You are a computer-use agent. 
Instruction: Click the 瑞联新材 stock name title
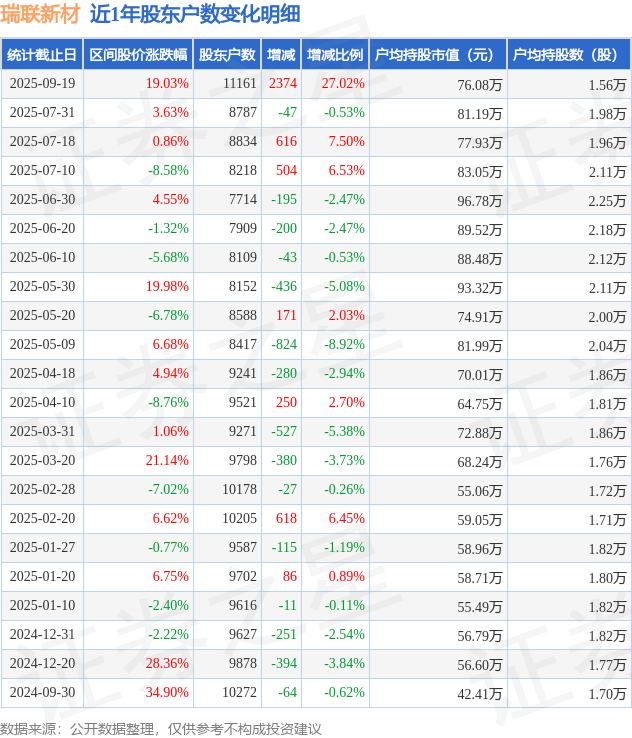tap(40, 14)
